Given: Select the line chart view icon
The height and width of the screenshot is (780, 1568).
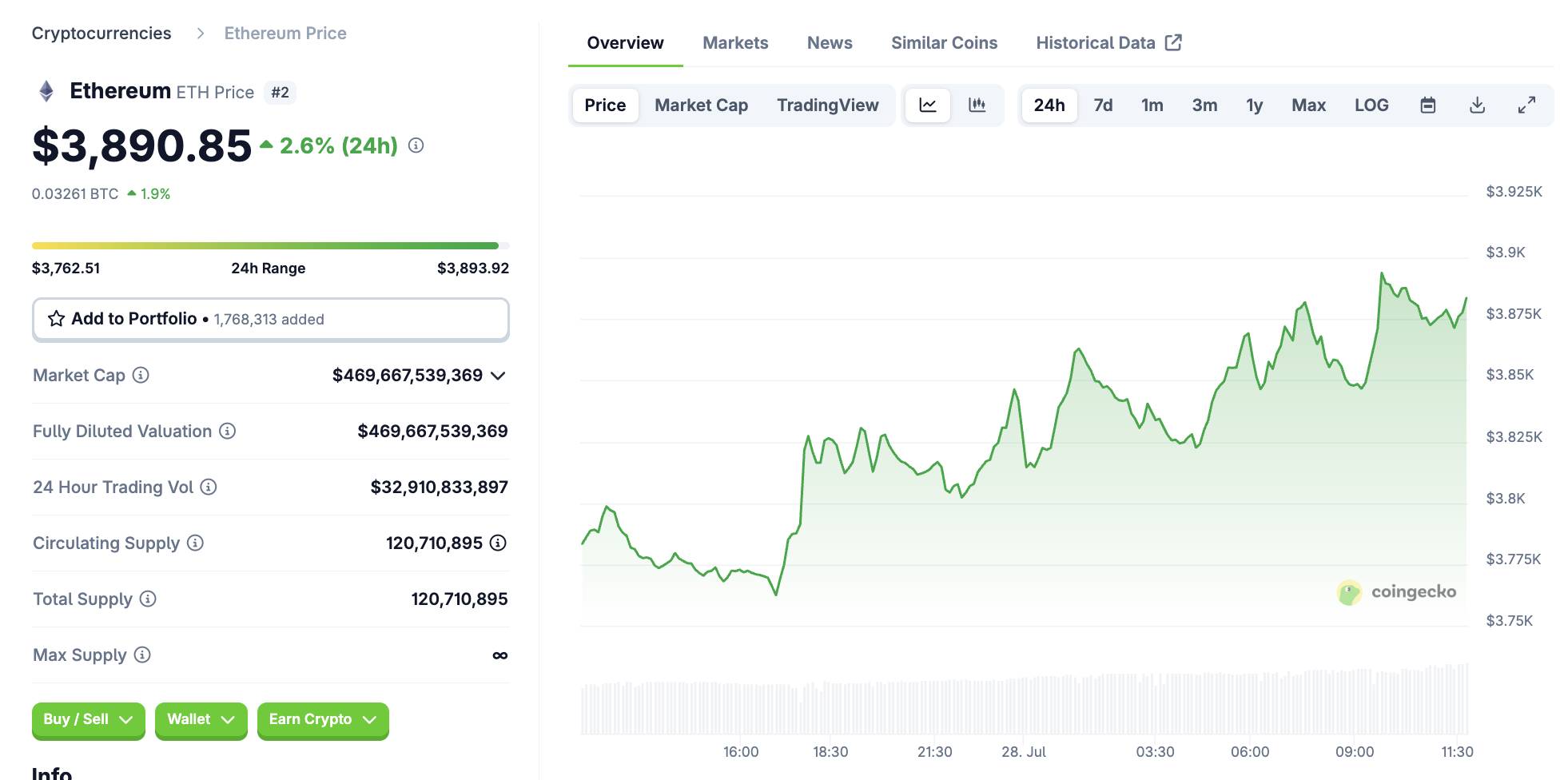Looking at the screenshot, I should [x=928, y=105].
